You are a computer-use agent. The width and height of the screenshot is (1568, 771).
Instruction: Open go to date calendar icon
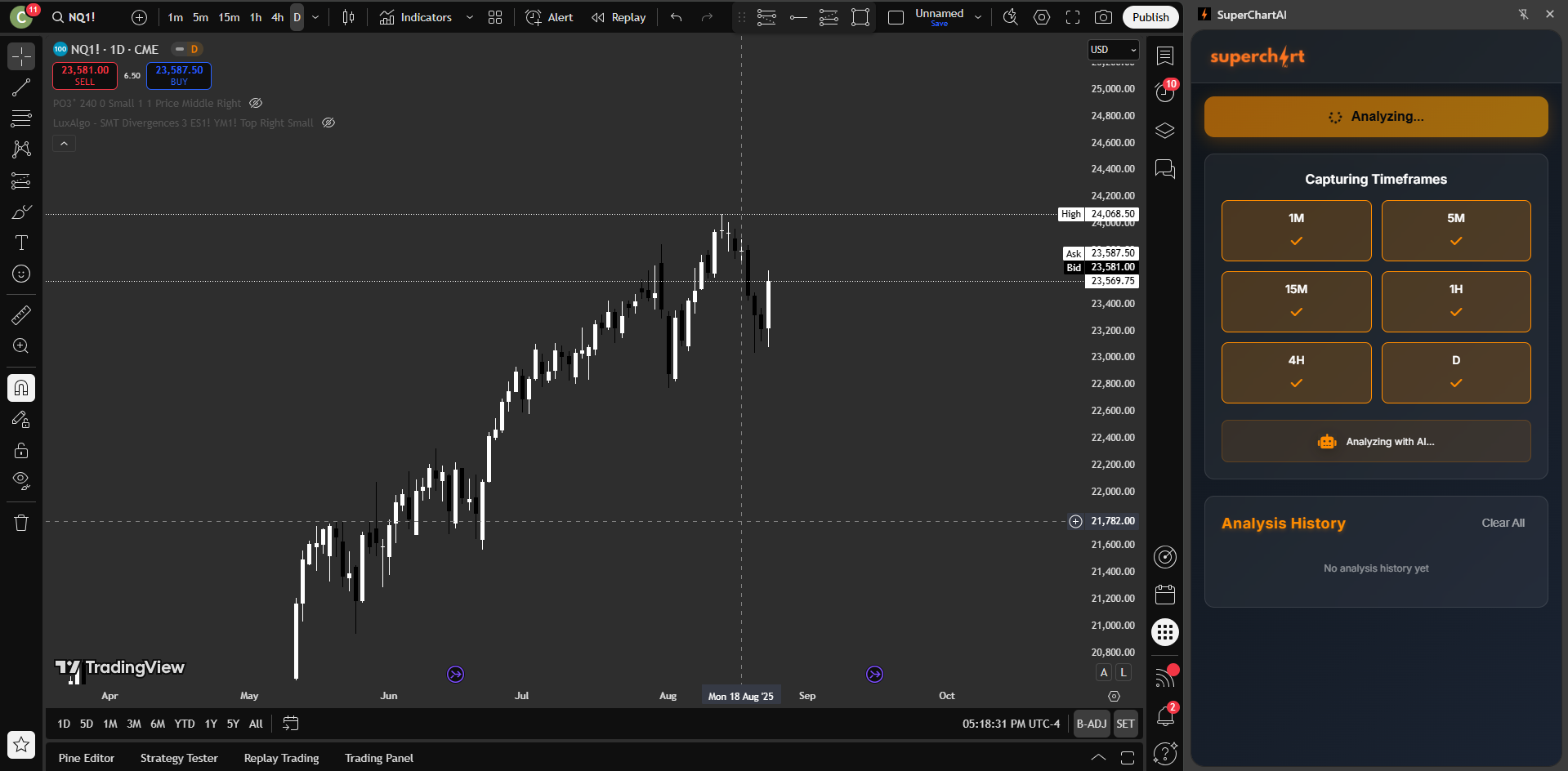click(x=290, y=724)
